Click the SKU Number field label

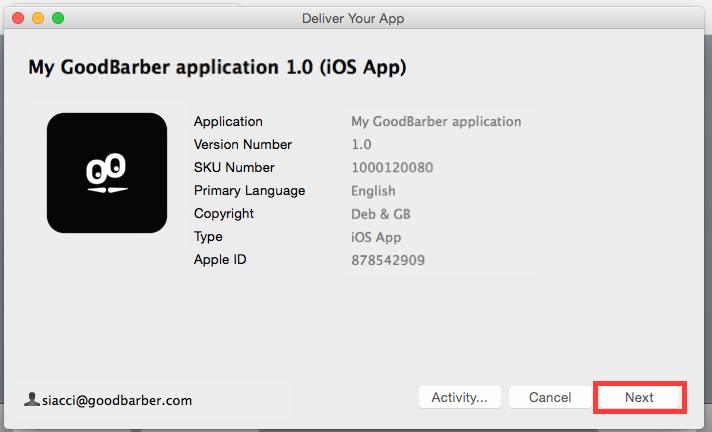pyautogui.click(x=234, y=168)
